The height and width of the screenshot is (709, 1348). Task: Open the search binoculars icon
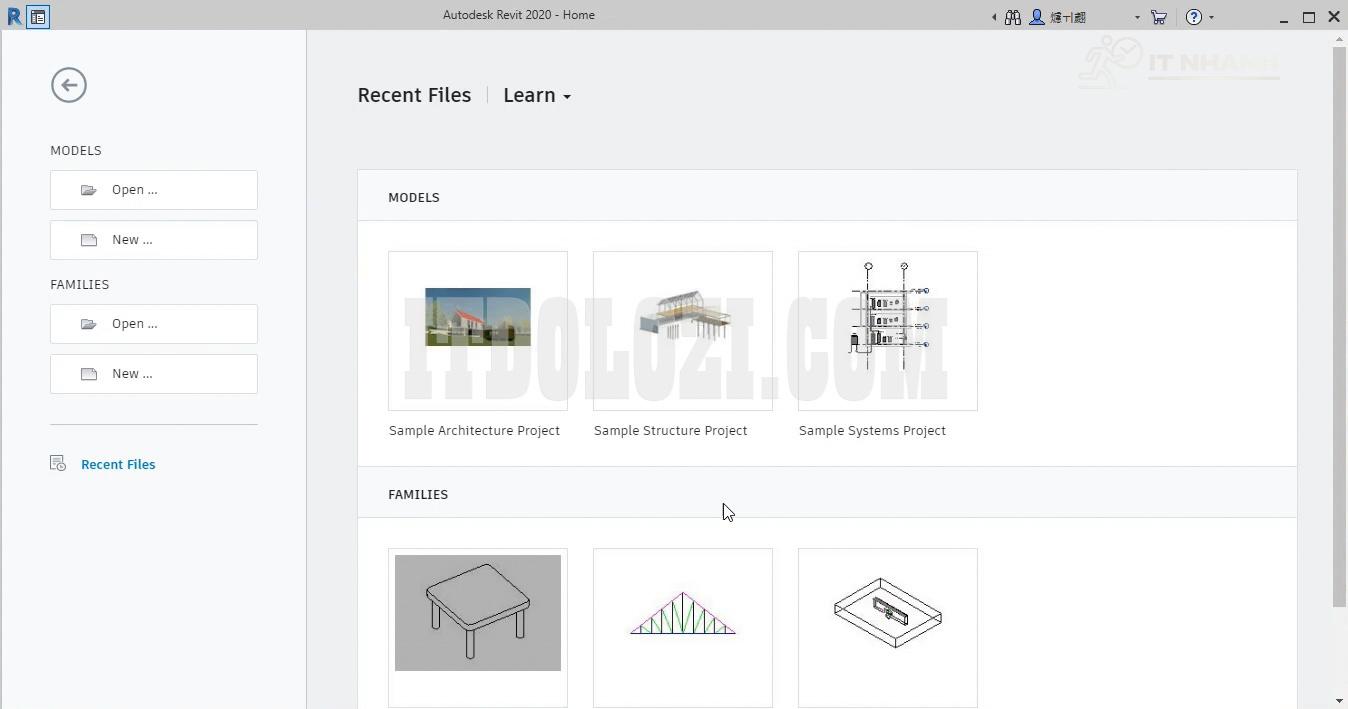point(1013,17)
